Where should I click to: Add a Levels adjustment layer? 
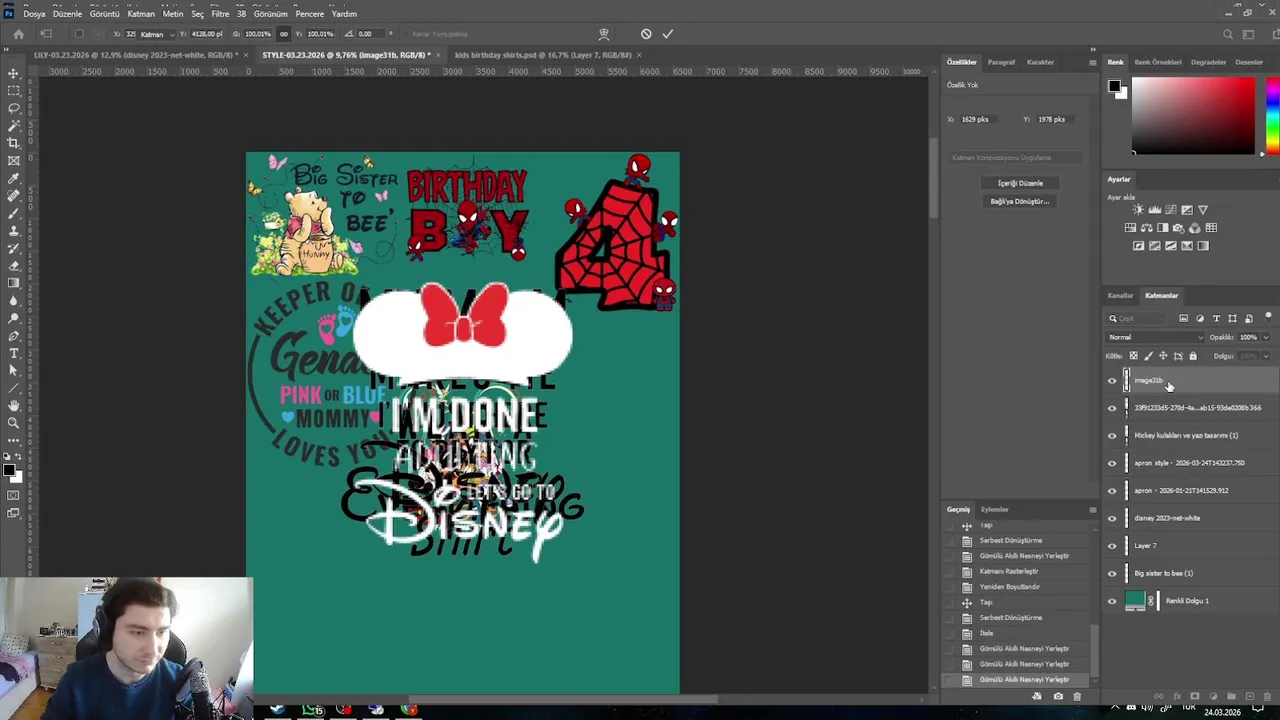pyautogui.click(x=1154, y=210)
